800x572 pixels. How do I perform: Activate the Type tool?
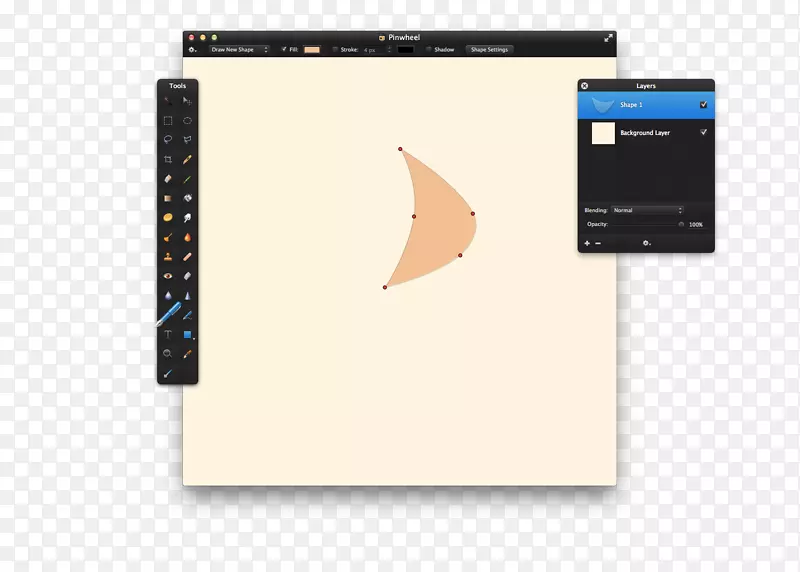[x=168, y=334]
